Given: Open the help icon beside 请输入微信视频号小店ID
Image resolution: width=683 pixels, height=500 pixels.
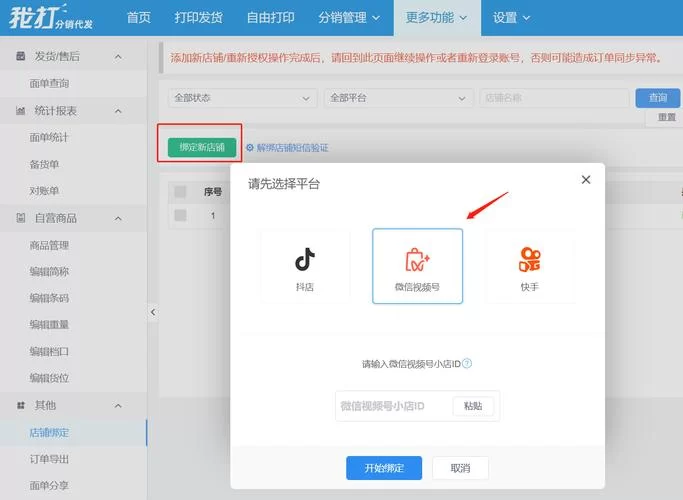Looking at the screenshot, I should click(467, 363).
